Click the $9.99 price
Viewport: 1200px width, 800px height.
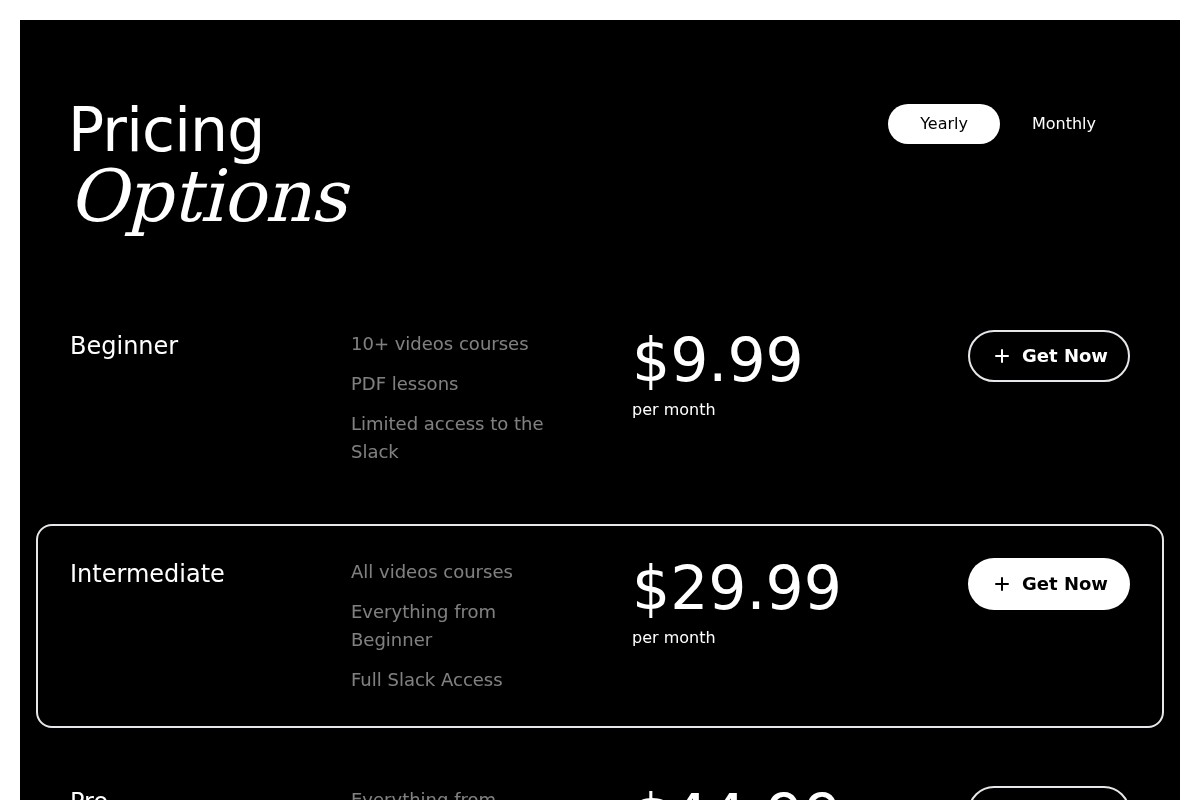pos(717,360)
